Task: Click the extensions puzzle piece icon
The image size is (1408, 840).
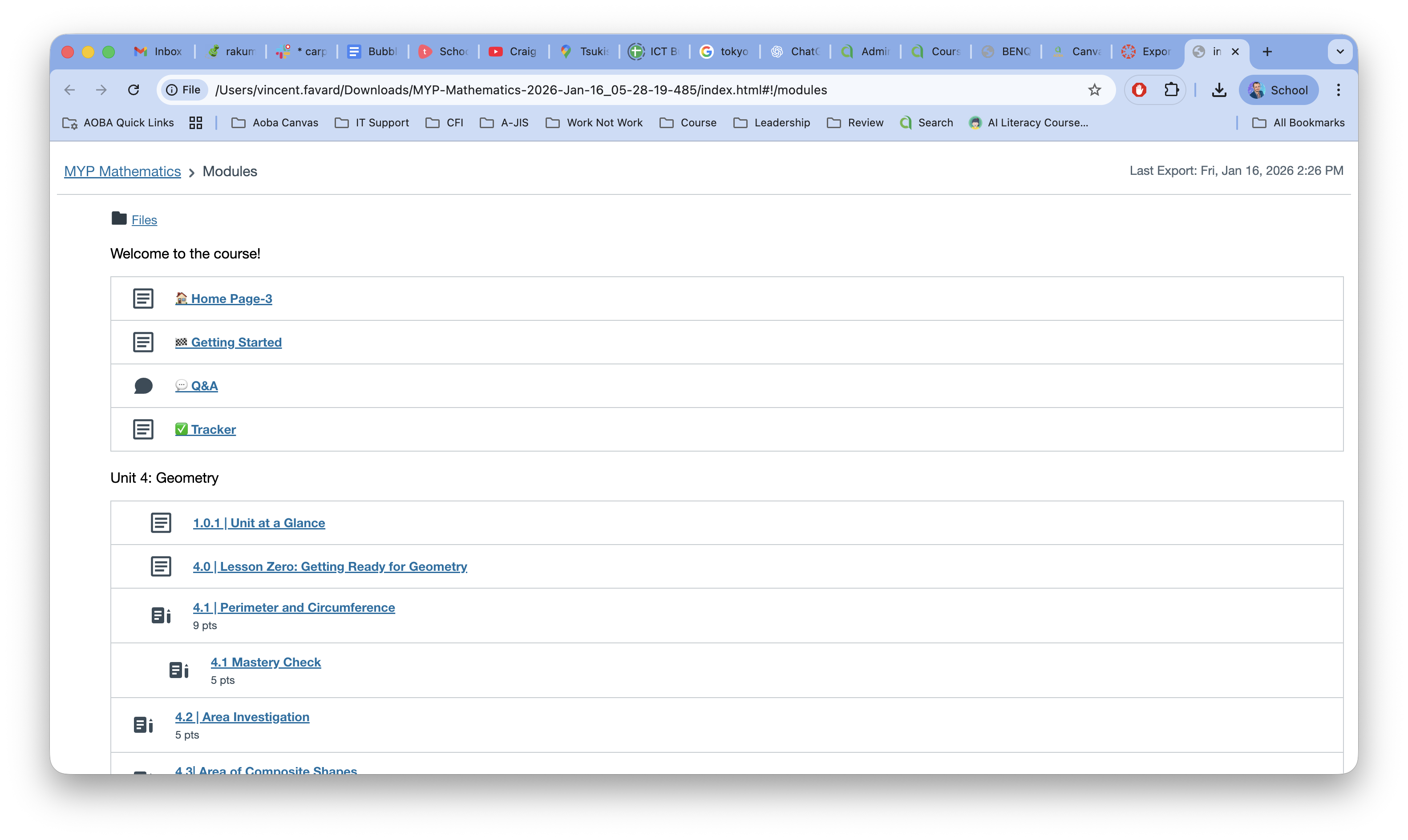Action: coord(1171,89)
